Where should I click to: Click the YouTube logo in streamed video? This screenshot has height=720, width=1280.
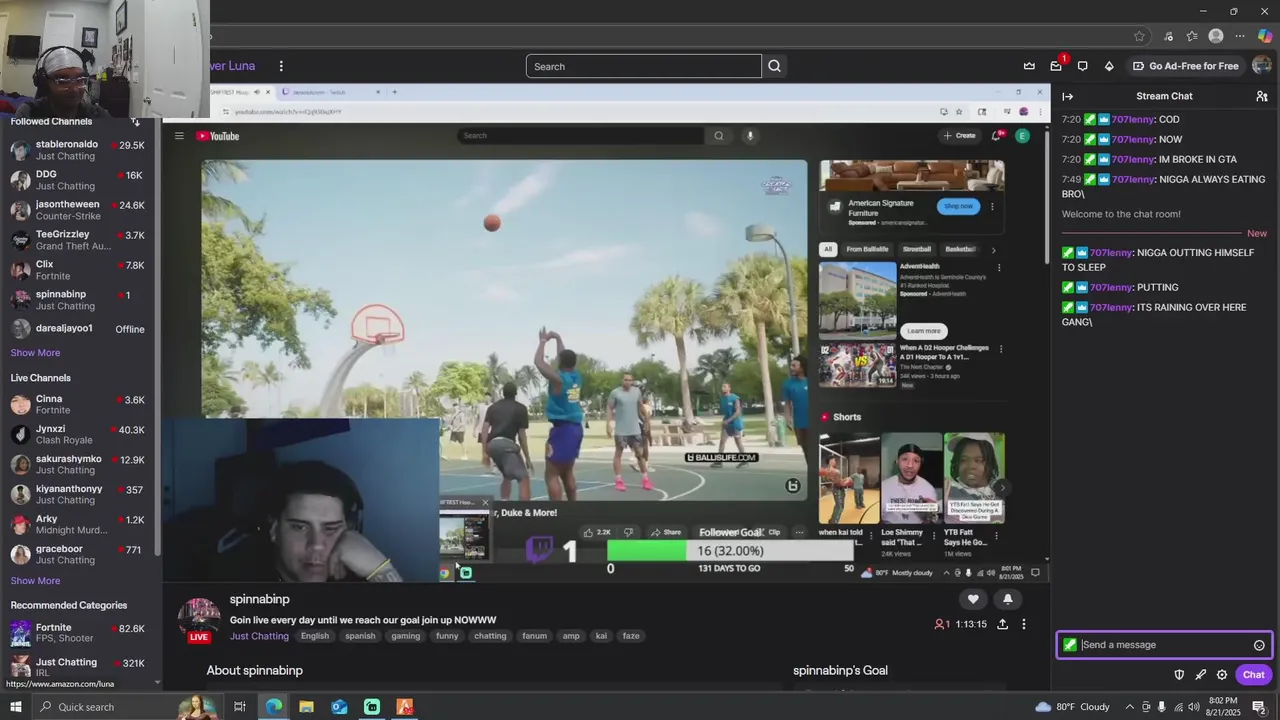218,136
